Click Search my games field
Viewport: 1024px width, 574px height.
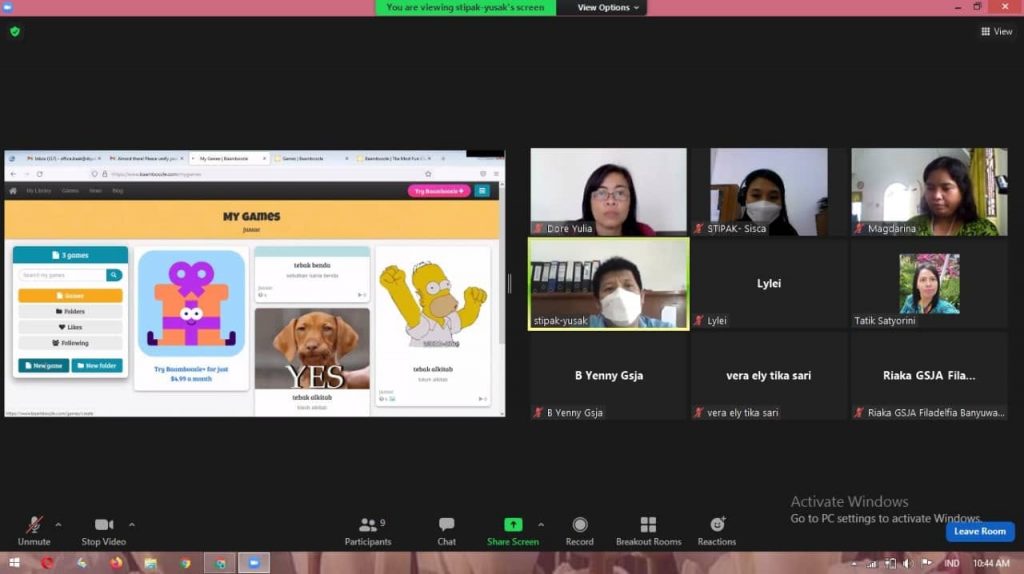pos(62,275)
